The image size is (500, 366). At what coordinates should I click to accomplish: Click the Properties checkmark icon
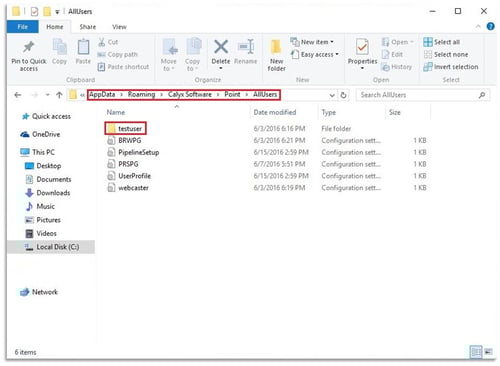362,47
